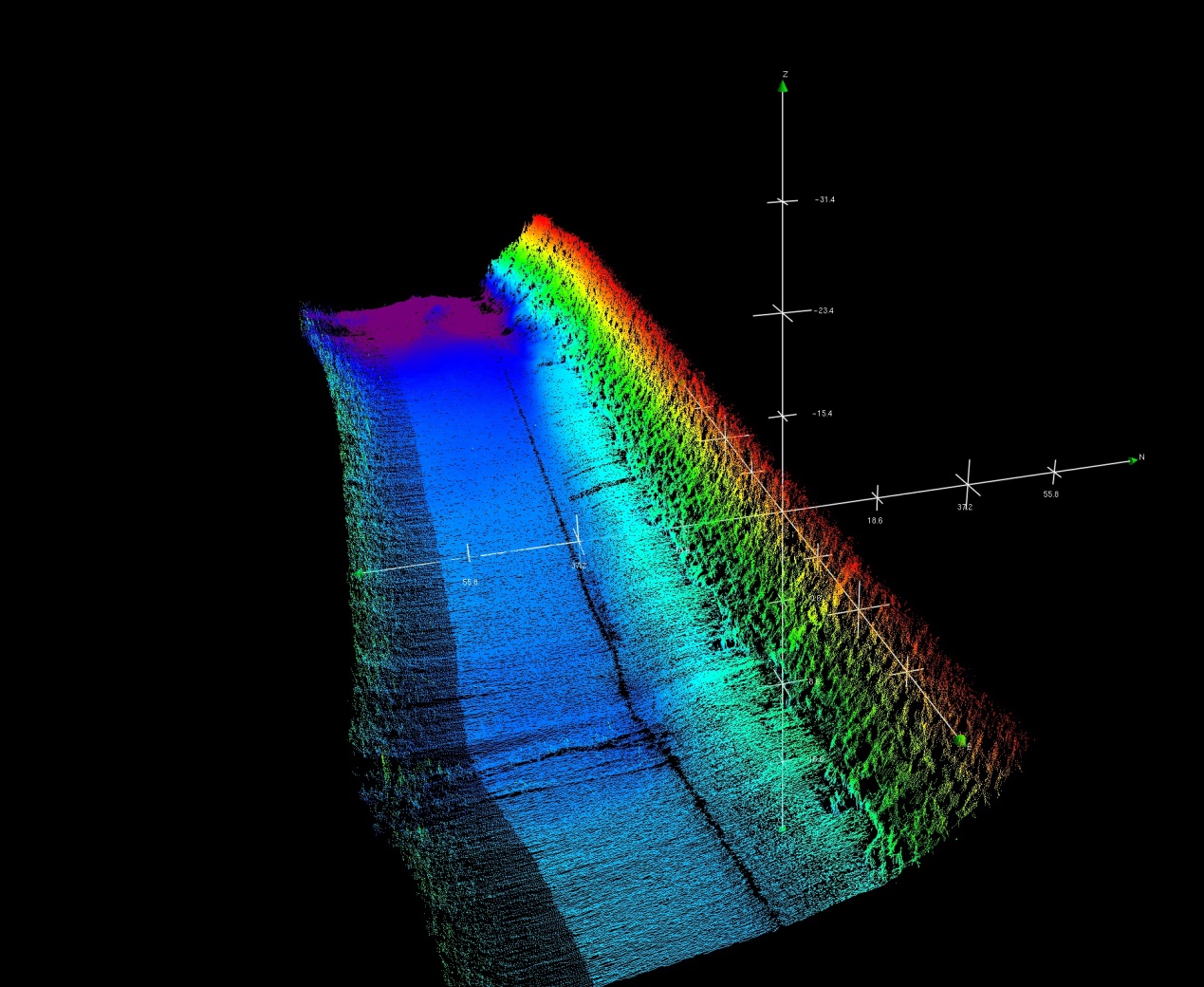Screen dimensions: 1204x987
Task: Select the green marker ending the diagonal axis
Action: tap(960, 739)
